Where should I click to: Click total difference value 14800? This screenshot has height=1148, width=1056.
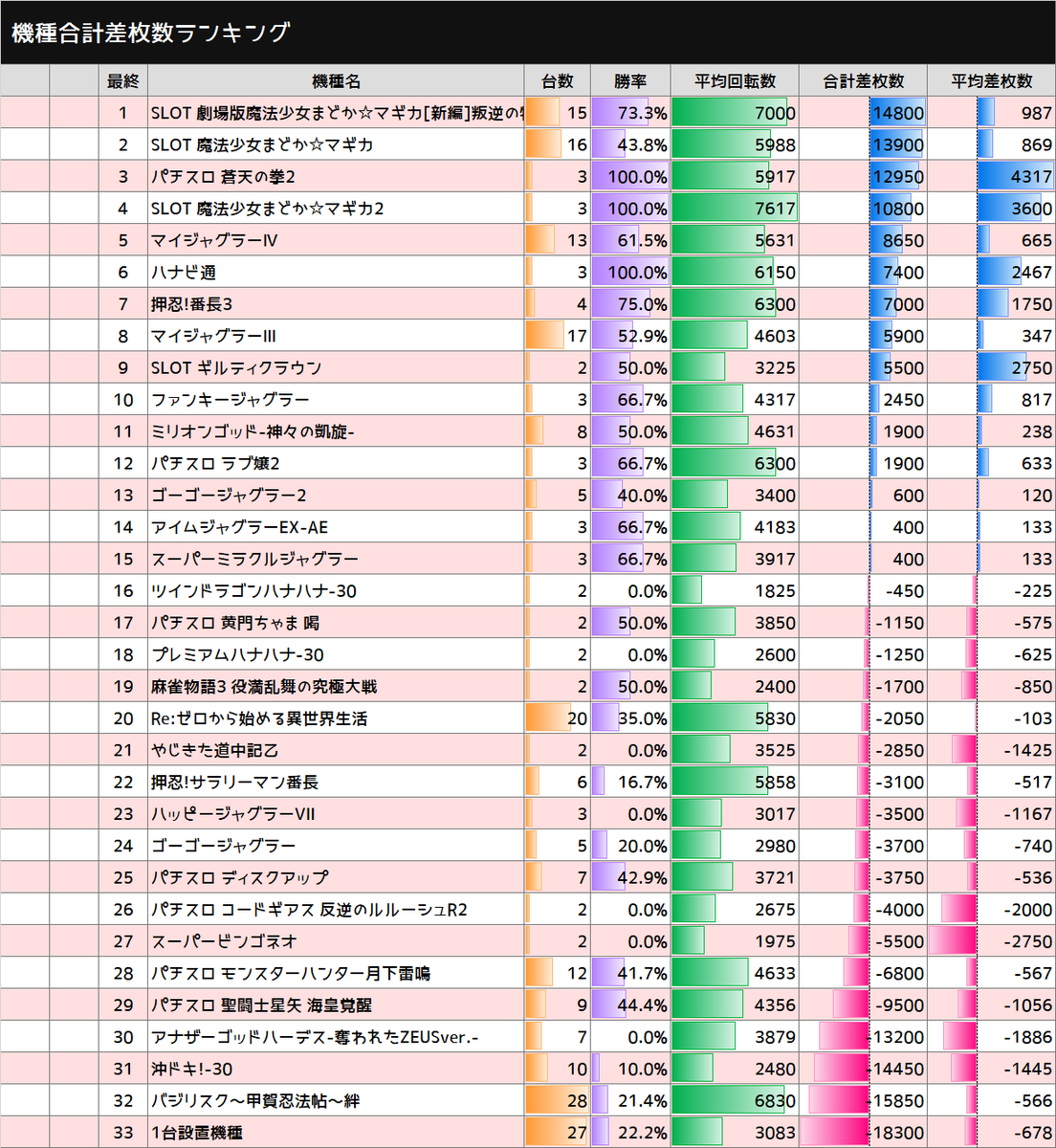click(x=898, y=113)
